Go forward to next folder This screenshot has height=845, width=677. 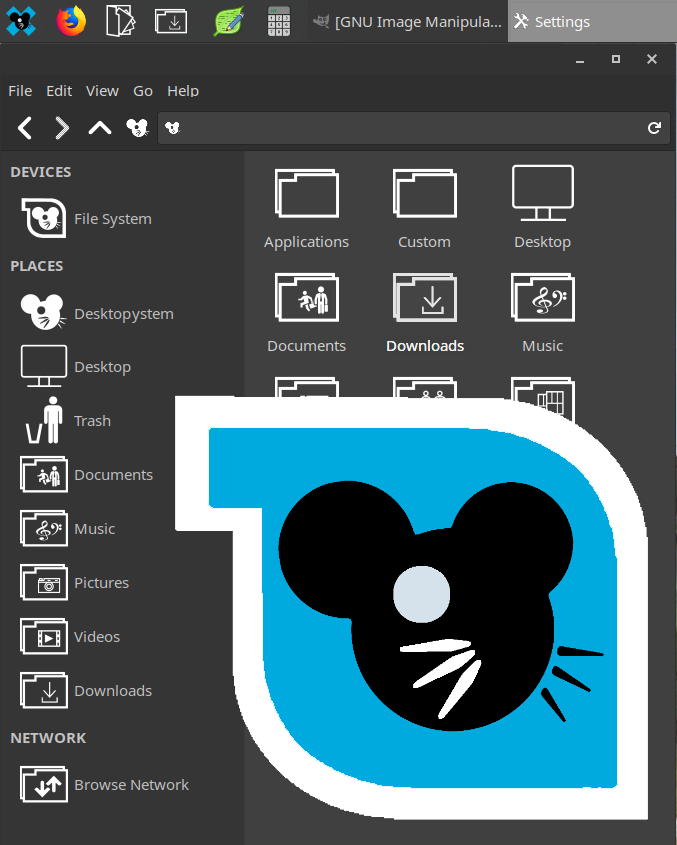pyautogui.click(x=63, y=128)
